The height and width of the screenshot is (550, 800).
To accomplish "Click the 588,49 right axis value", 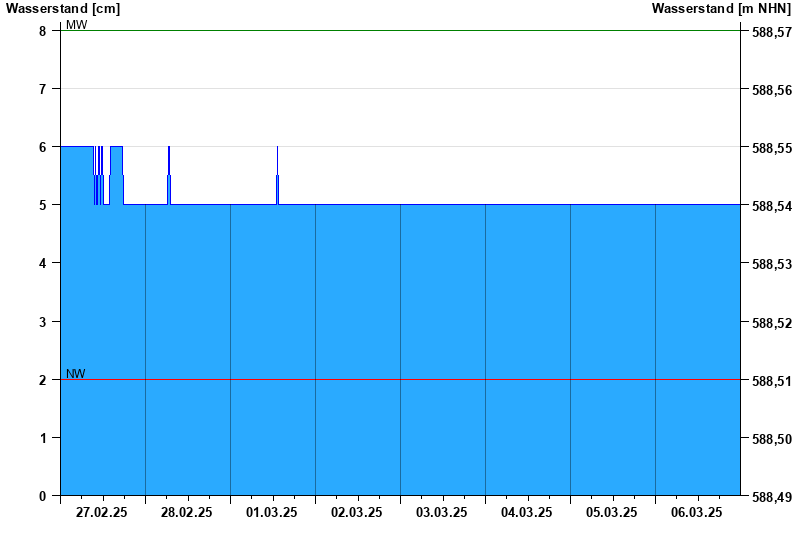I will [771, 497].
